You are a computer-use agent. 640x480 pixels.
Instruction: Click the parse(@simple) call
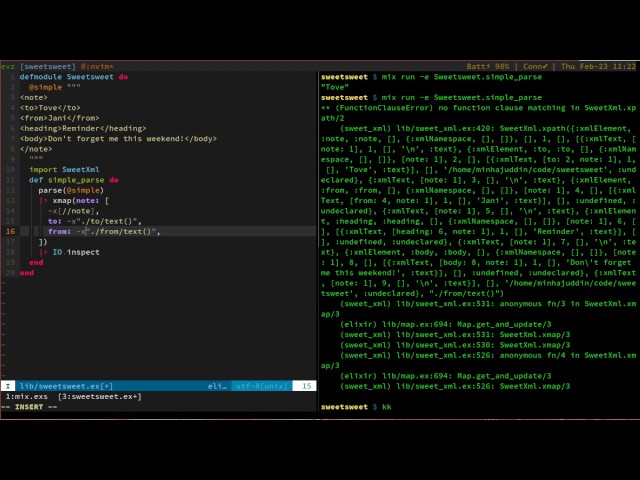(71, 190)
